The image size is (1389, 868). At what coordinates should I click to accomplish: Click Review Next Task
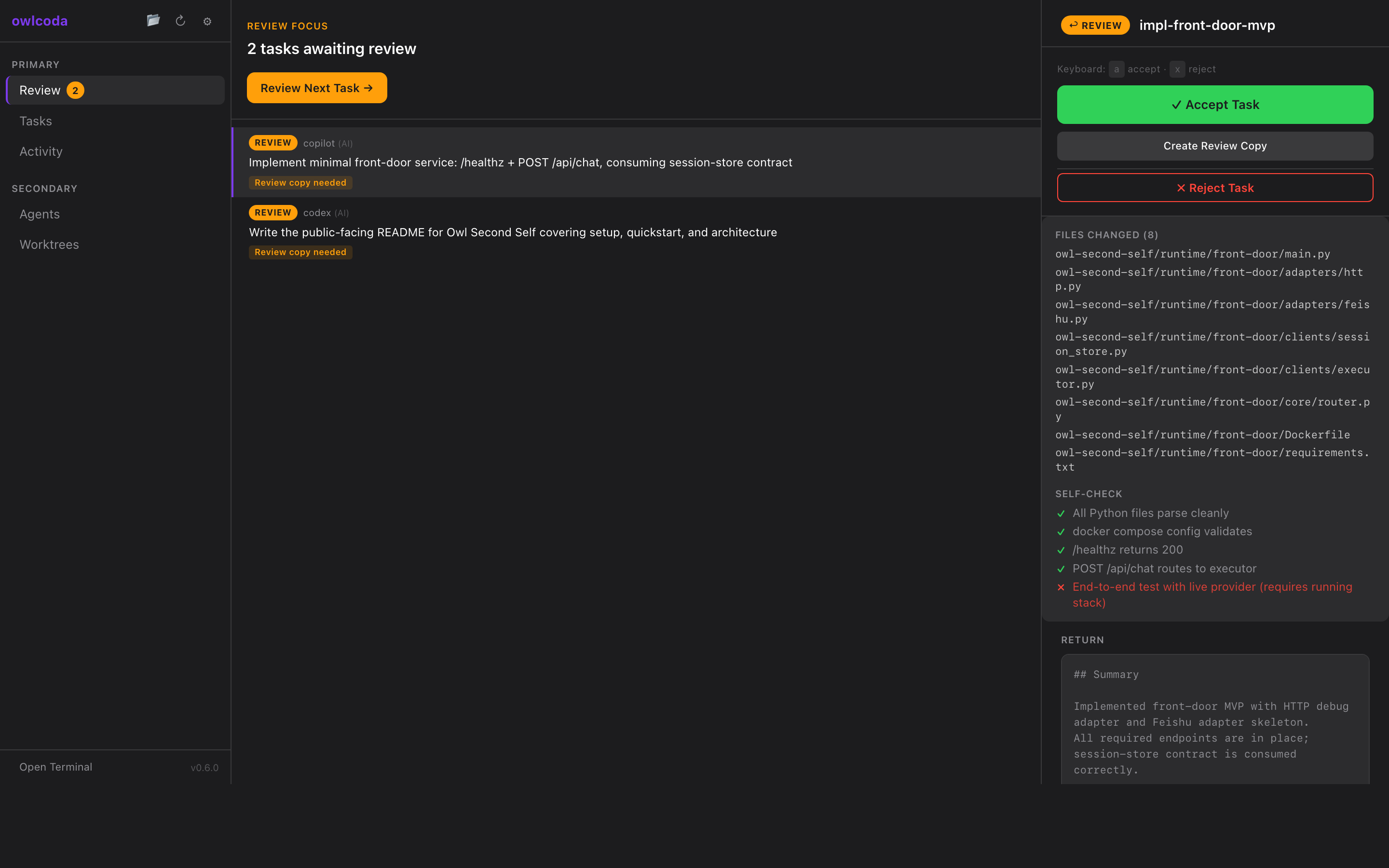[x=316, y=88]
